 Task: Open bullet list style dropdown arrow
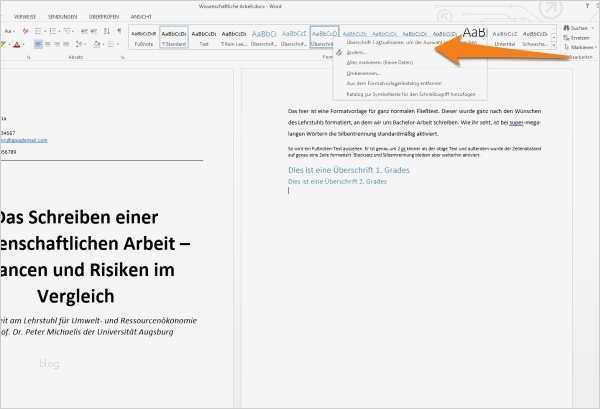[45, 31]
